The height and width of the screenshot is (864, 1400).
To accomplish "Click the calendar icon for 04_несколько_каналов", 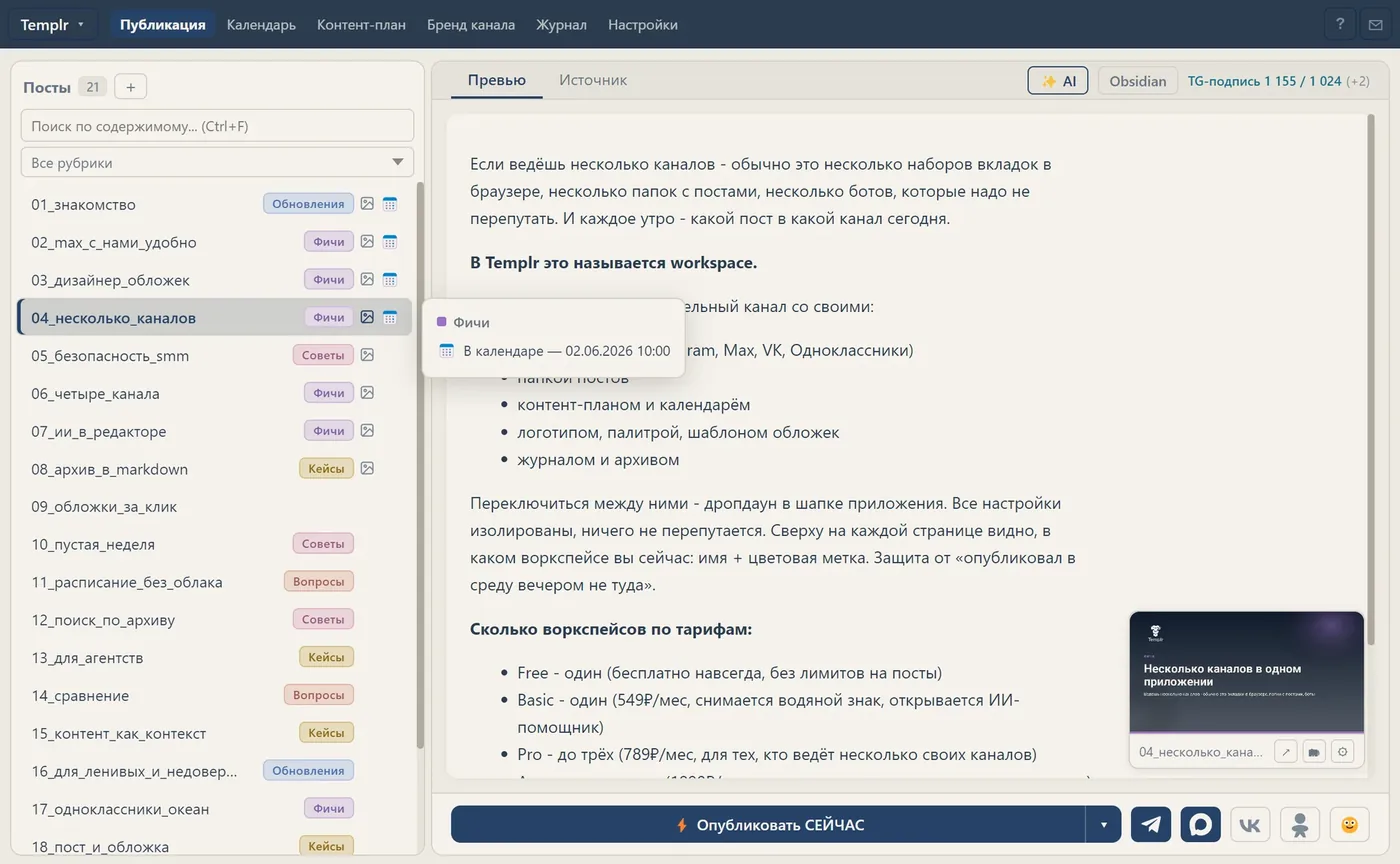I will click(390, 317).
